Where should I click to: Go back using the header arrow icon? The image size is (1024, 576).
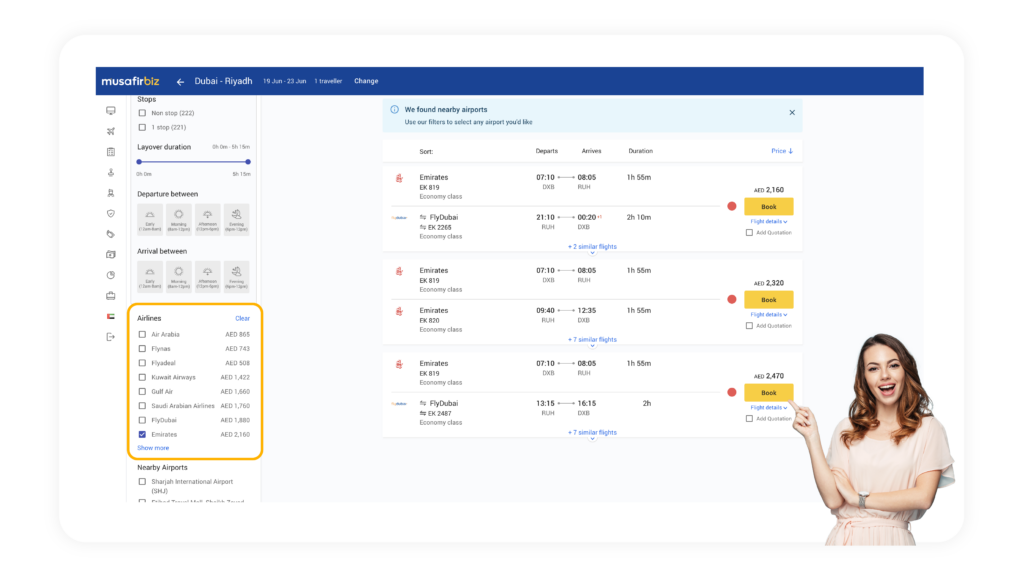point(180,82)
